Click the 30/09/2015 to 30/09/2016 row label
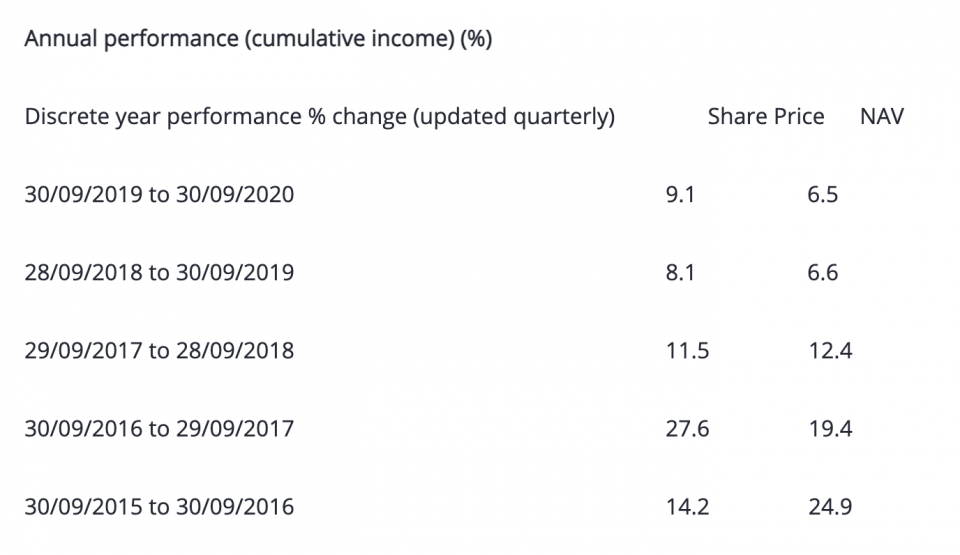Image resolution: width=960 pixels, height=555 pixels. tap(159, 507)
